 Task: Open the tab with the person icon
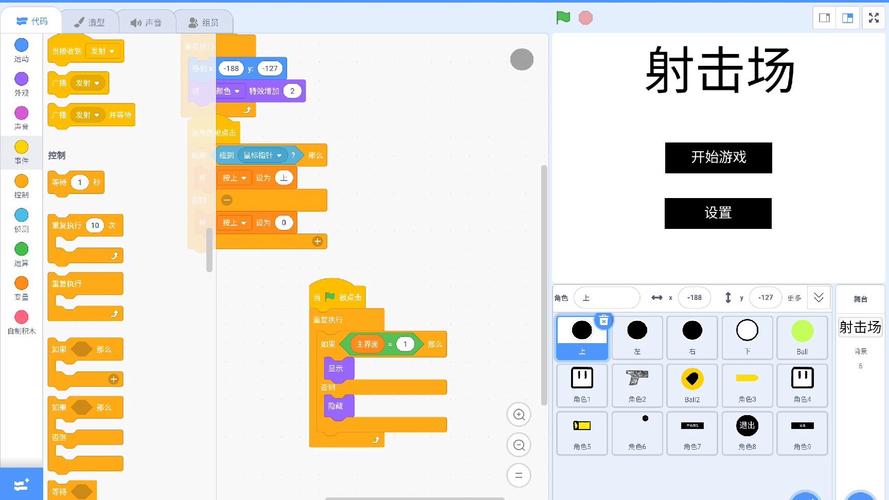point(203,22)
